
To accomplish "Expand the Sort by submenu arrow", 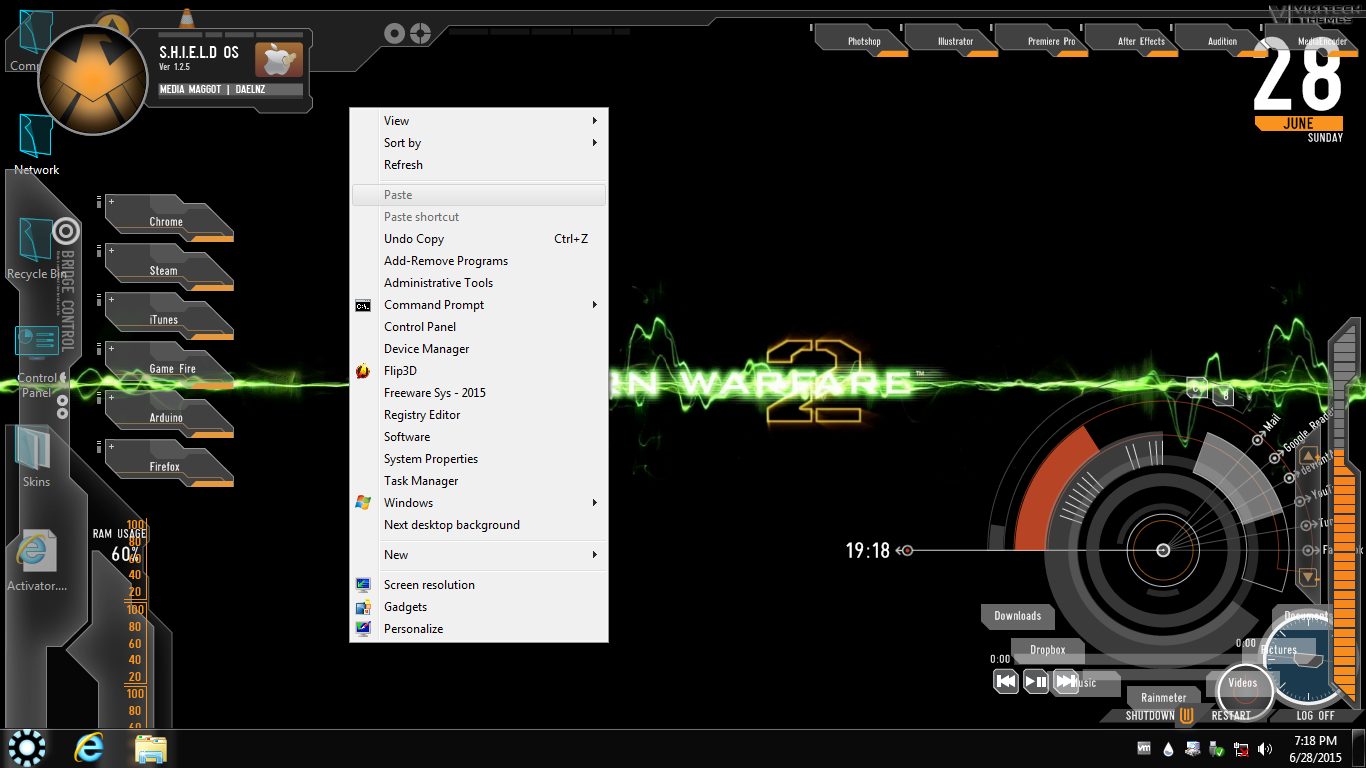I will (594, 143).
